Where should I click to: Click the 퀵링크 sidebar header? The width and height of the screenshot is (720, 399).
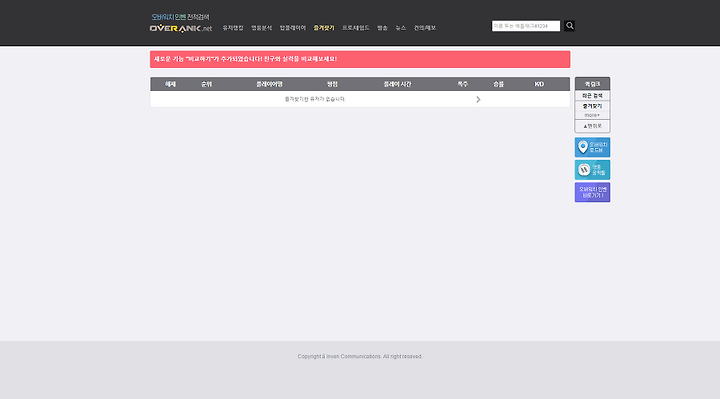[592, 84]
